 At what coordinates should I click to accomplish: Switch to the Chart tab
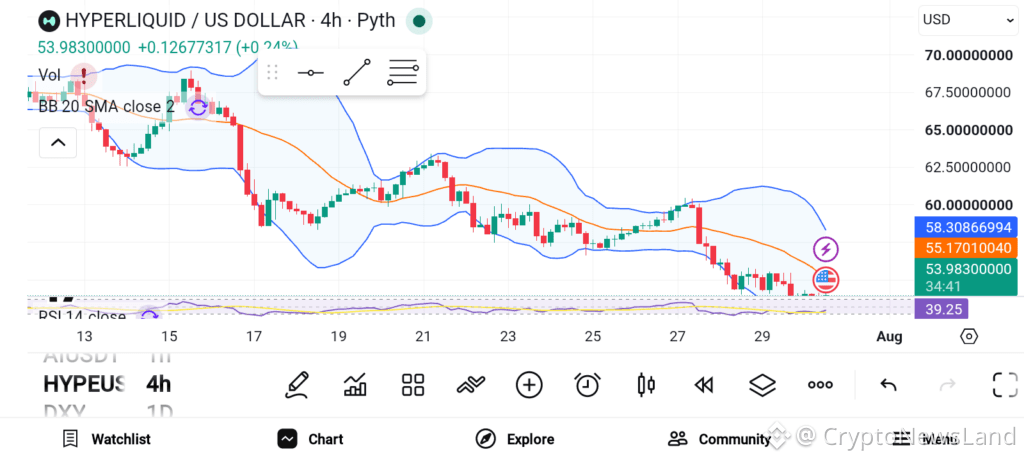310,439
